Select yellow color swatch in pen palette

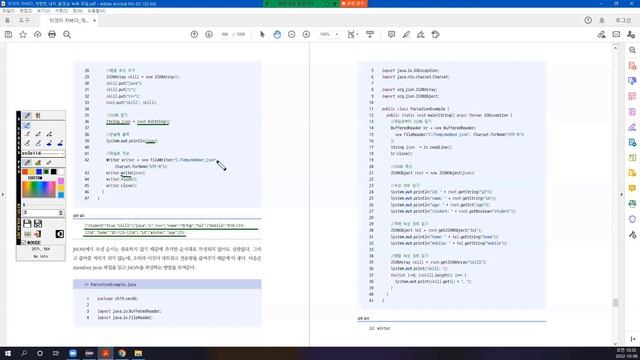pos(32,172)
